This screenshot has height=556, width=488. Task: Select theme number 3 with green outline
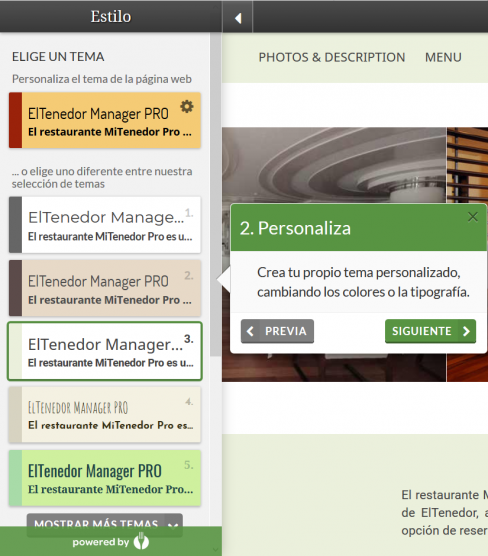105,351
